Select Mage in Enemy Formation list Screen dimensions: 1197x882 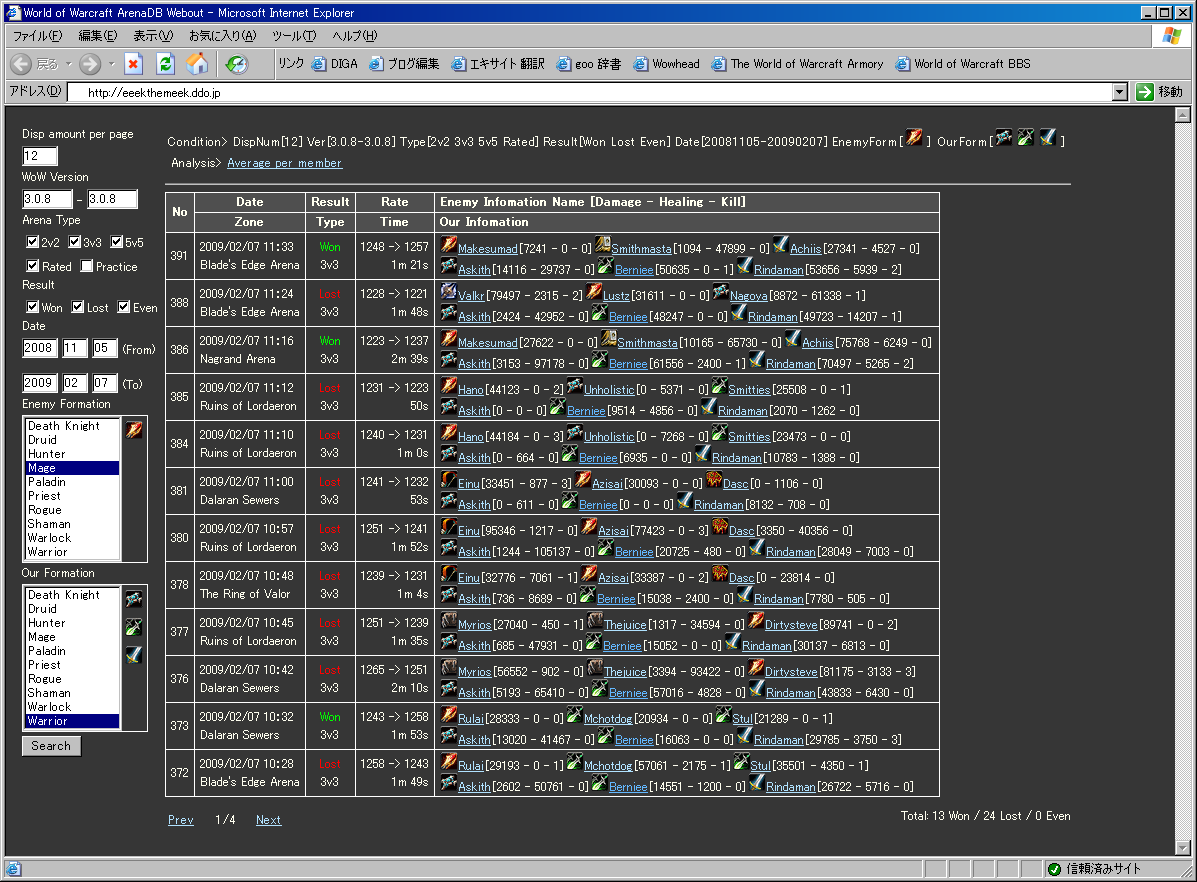[73, 468]
